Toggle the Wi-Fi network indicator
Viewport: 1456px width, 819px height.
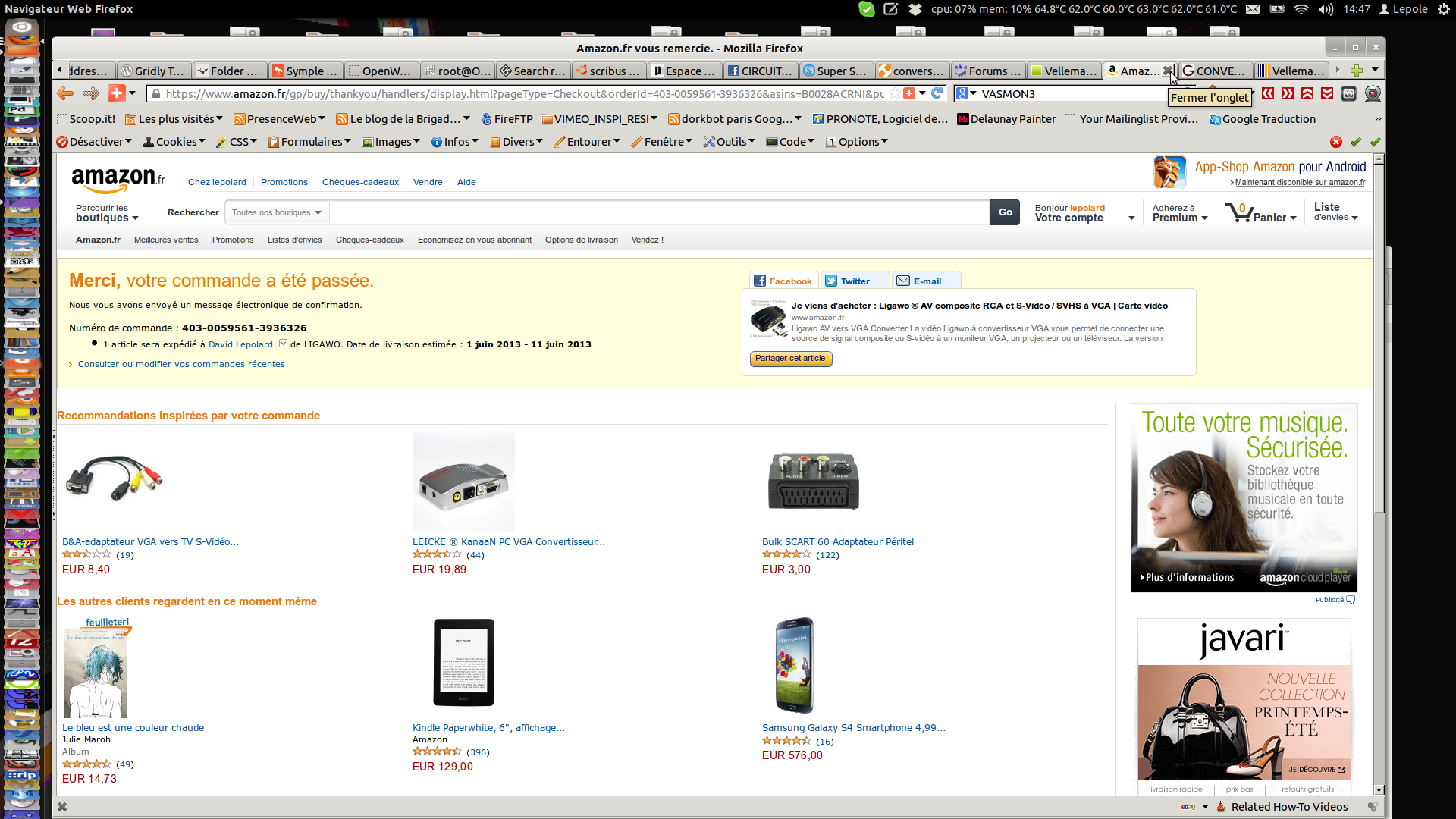tap(1301, 9)
